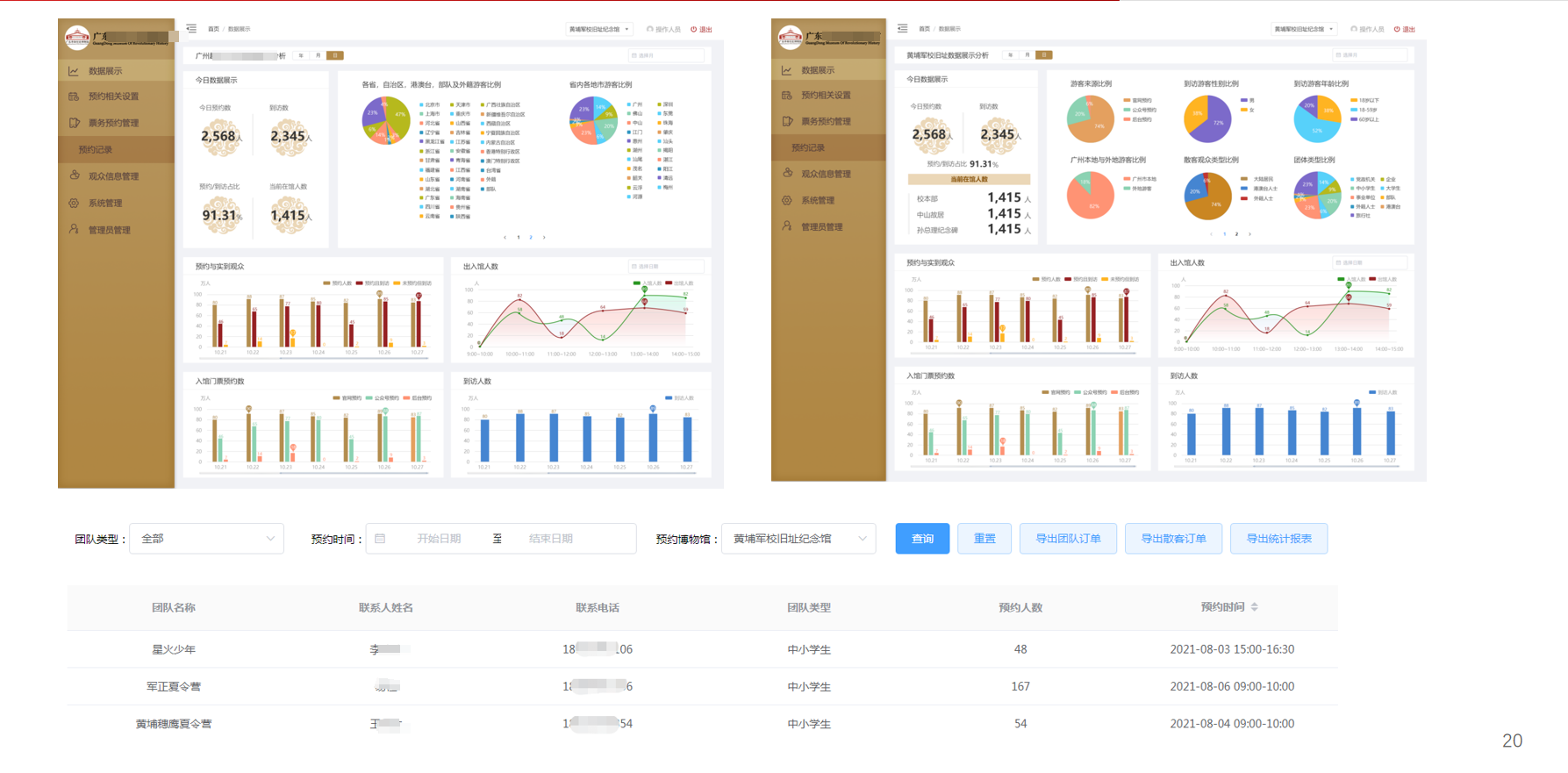Click the 系统管理 gear icon in left dashboard
The height and width of the screenshot is (773, 1568).
click(74, 203)
